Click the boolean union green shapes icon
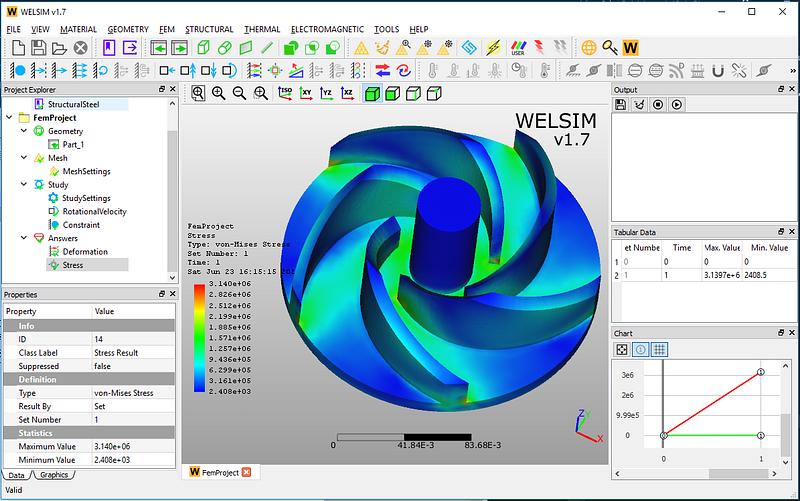Screen dimensions: 800x501 point(291,48)
